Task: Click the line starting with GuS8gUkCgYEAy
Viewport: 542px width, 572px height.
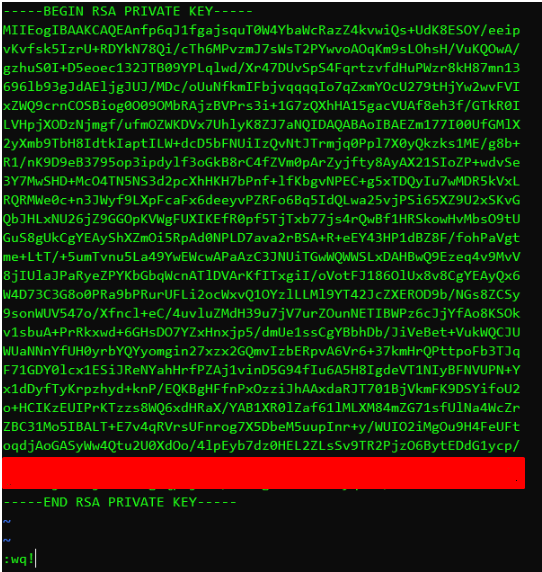Action: (262, 238)
